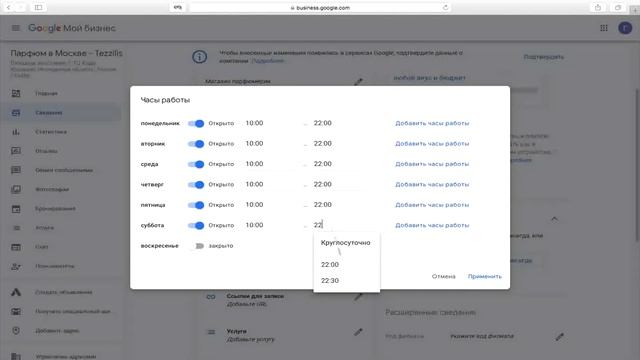Open the hamburger main menu
This screenshot has height=360, width=640.
[16, 28]
